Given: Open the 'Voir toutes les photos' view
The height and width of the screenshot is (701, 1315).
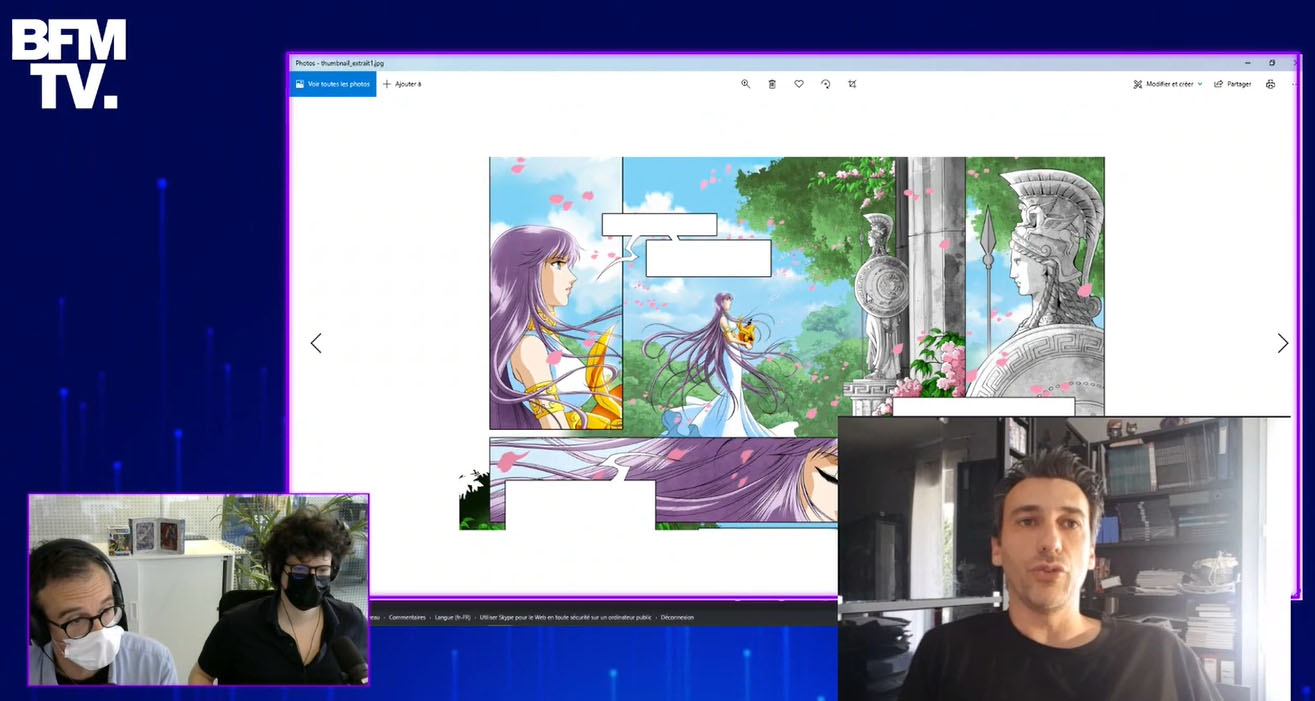Looking at the screenshot, I should pos(333,84).
